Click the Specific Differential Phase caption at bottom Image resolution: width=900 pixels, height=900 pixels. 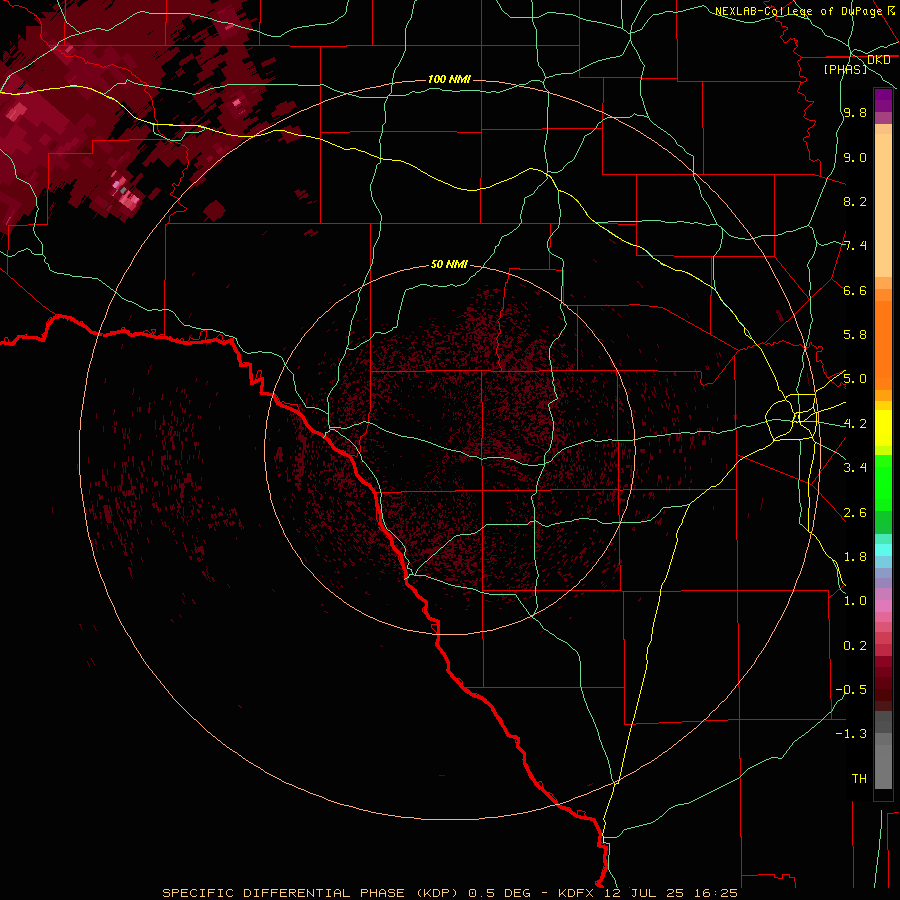pos(449,893)
